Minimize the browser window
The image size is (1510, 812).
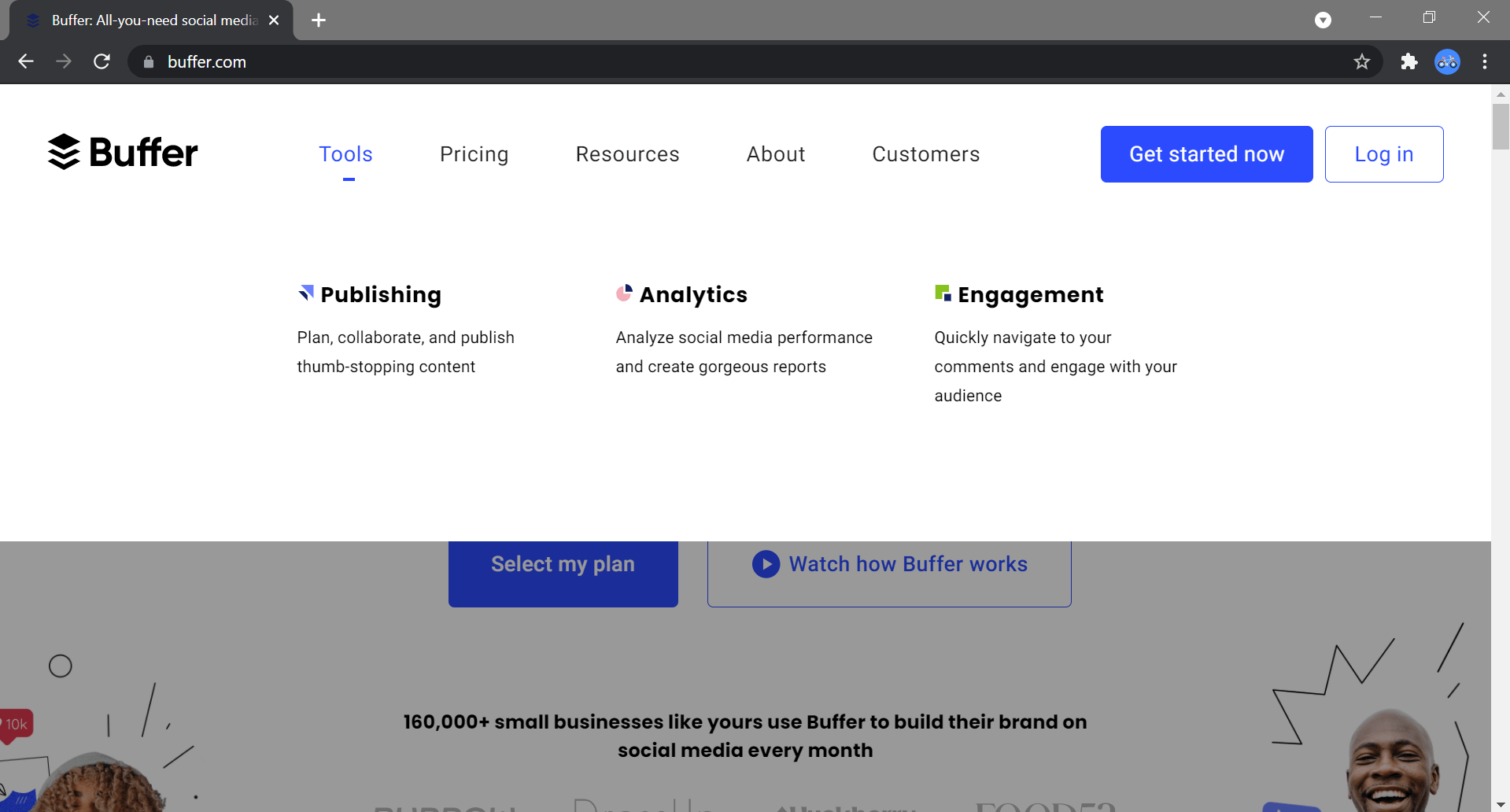coord(1375,17)
